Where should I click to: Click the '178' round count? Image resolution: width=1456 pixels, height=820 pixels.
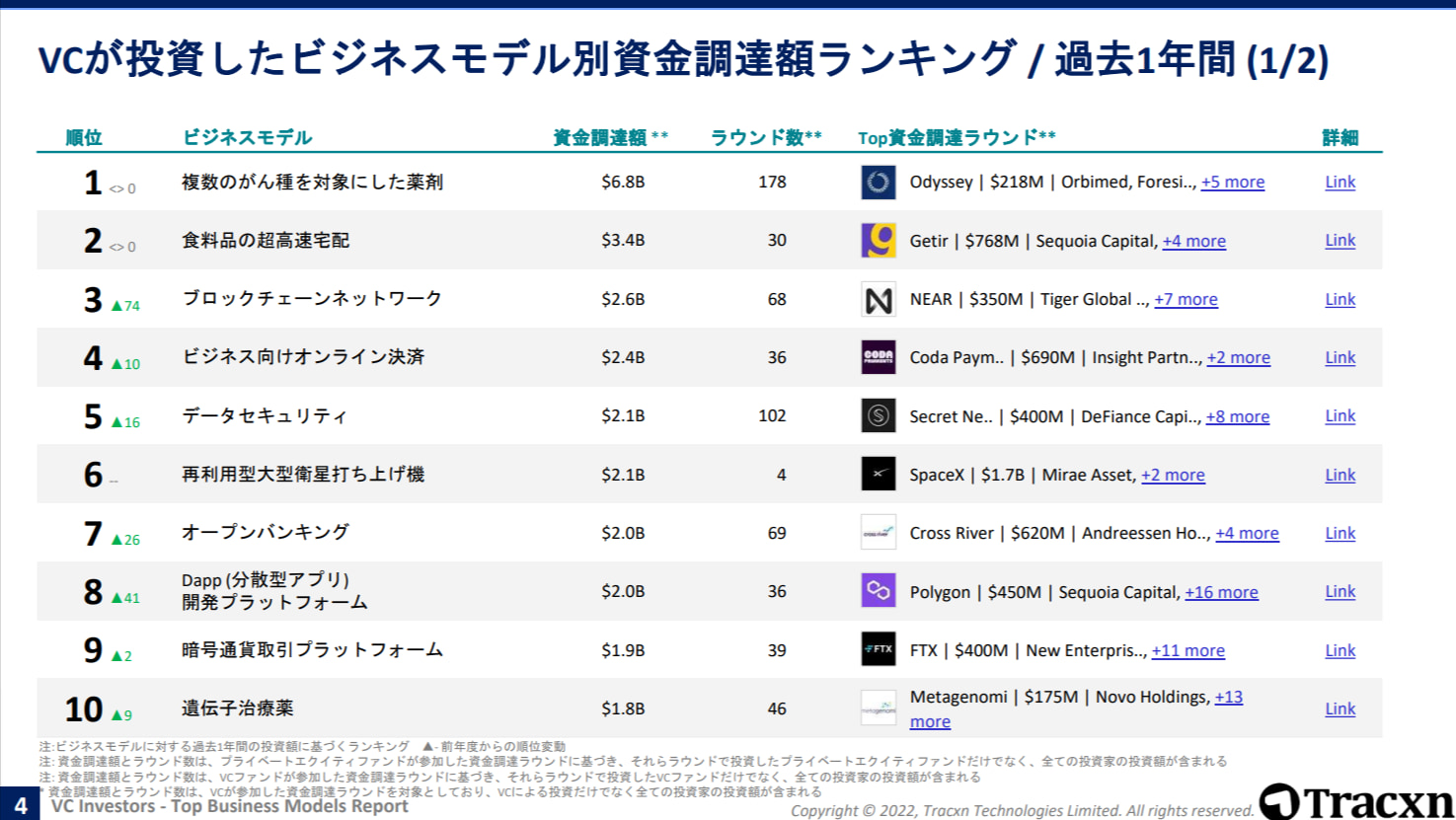tap(772, 183)
